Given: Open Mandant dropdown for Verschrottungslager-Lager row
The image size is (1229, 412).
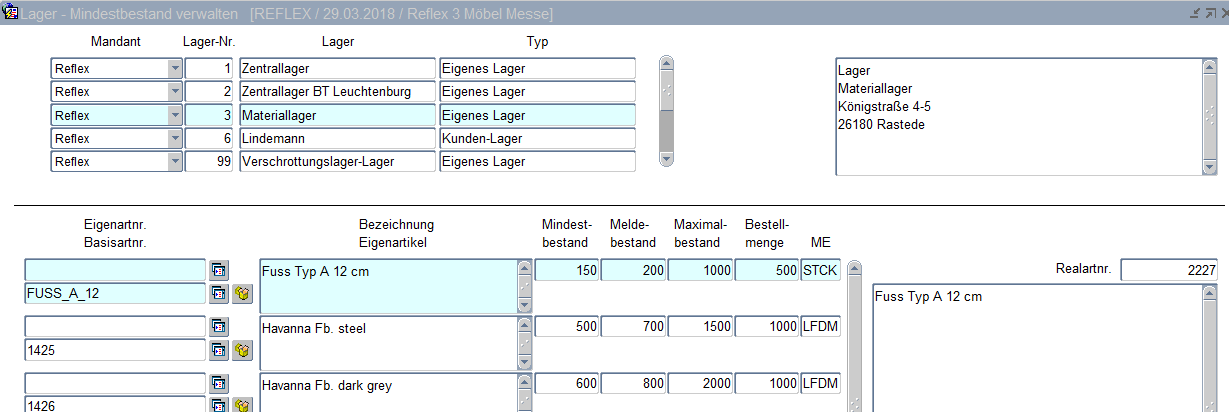Looking at the screenshot, I should [175, 162].
